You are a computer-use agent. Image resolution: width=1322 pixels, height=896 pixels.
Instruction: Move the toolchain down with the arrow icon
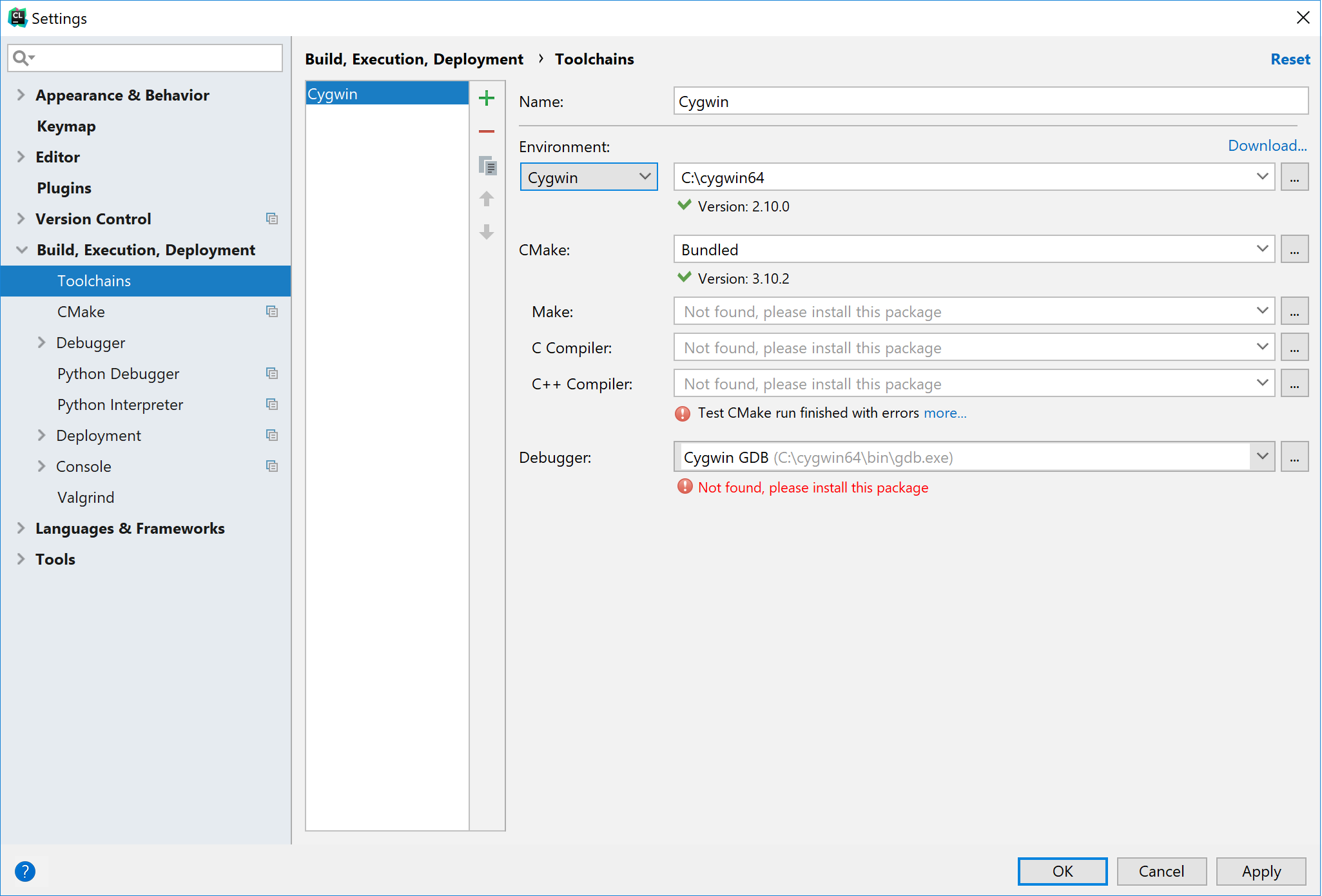pyautogui.click(x=487, y=232)
